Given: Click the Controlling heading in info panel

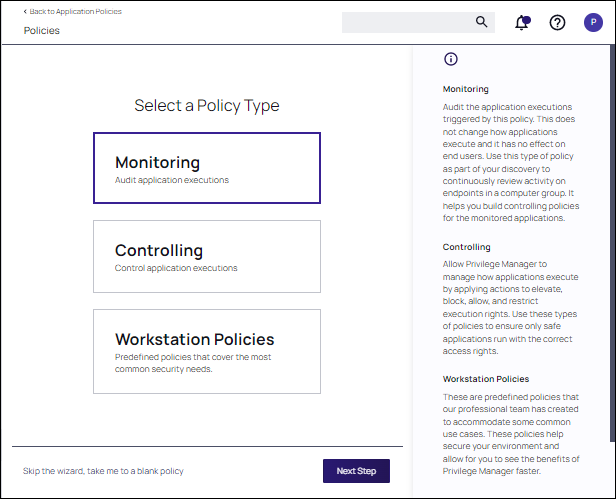Looking at the screenshot, I should [x=466, y=247].
